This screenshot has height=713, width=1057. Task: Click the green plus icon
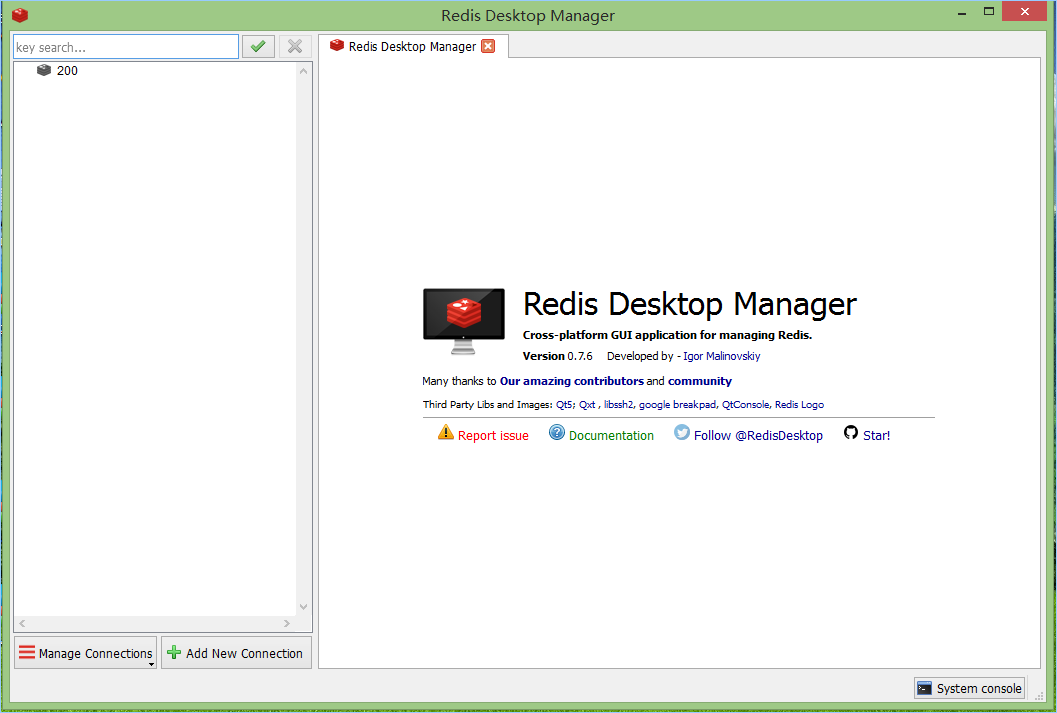[x=174, y=652]
